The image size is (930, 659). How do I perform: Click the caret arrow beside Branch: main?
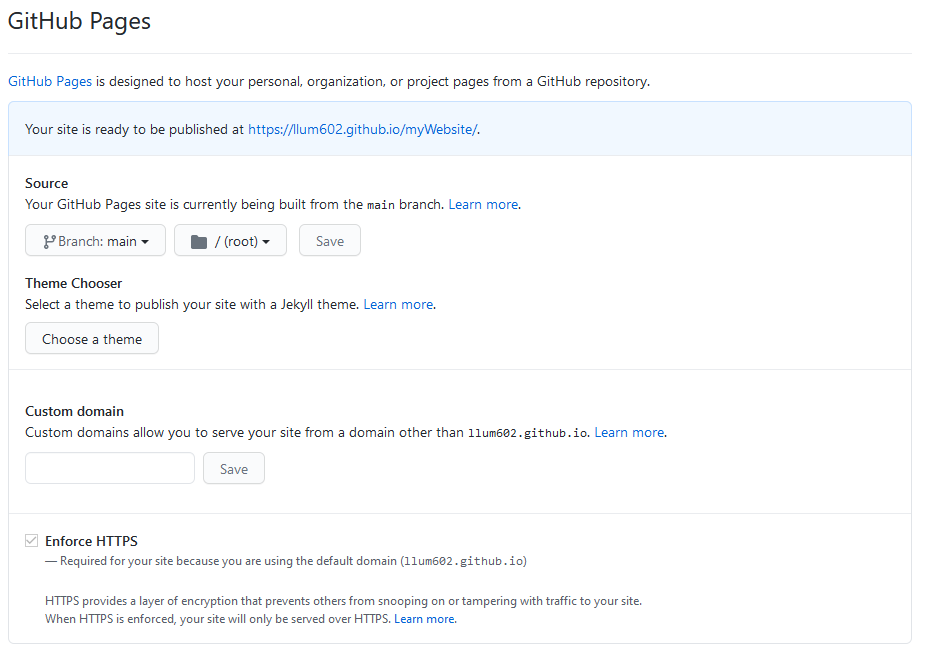145,242
